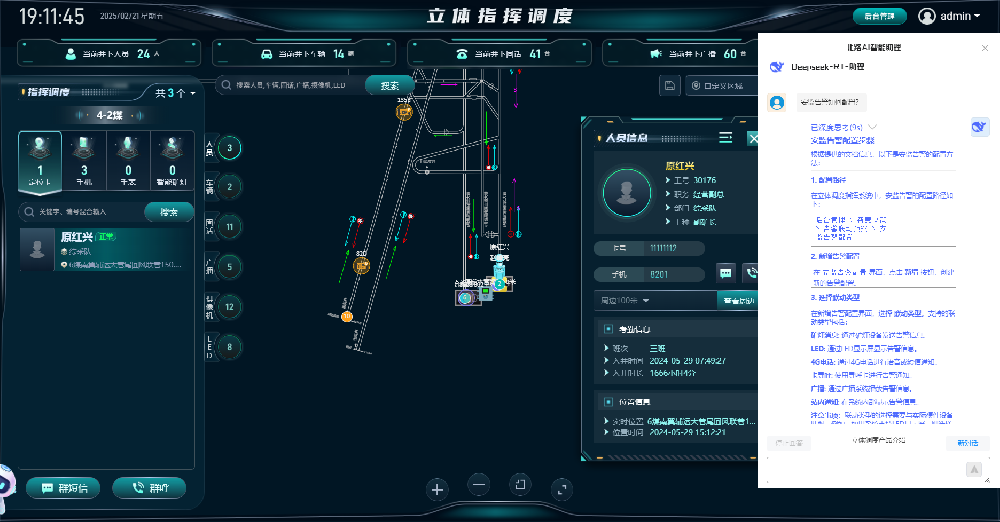
Task: Open the admin user dropdown
Action: pyautogui.click(x=950, y=16)
